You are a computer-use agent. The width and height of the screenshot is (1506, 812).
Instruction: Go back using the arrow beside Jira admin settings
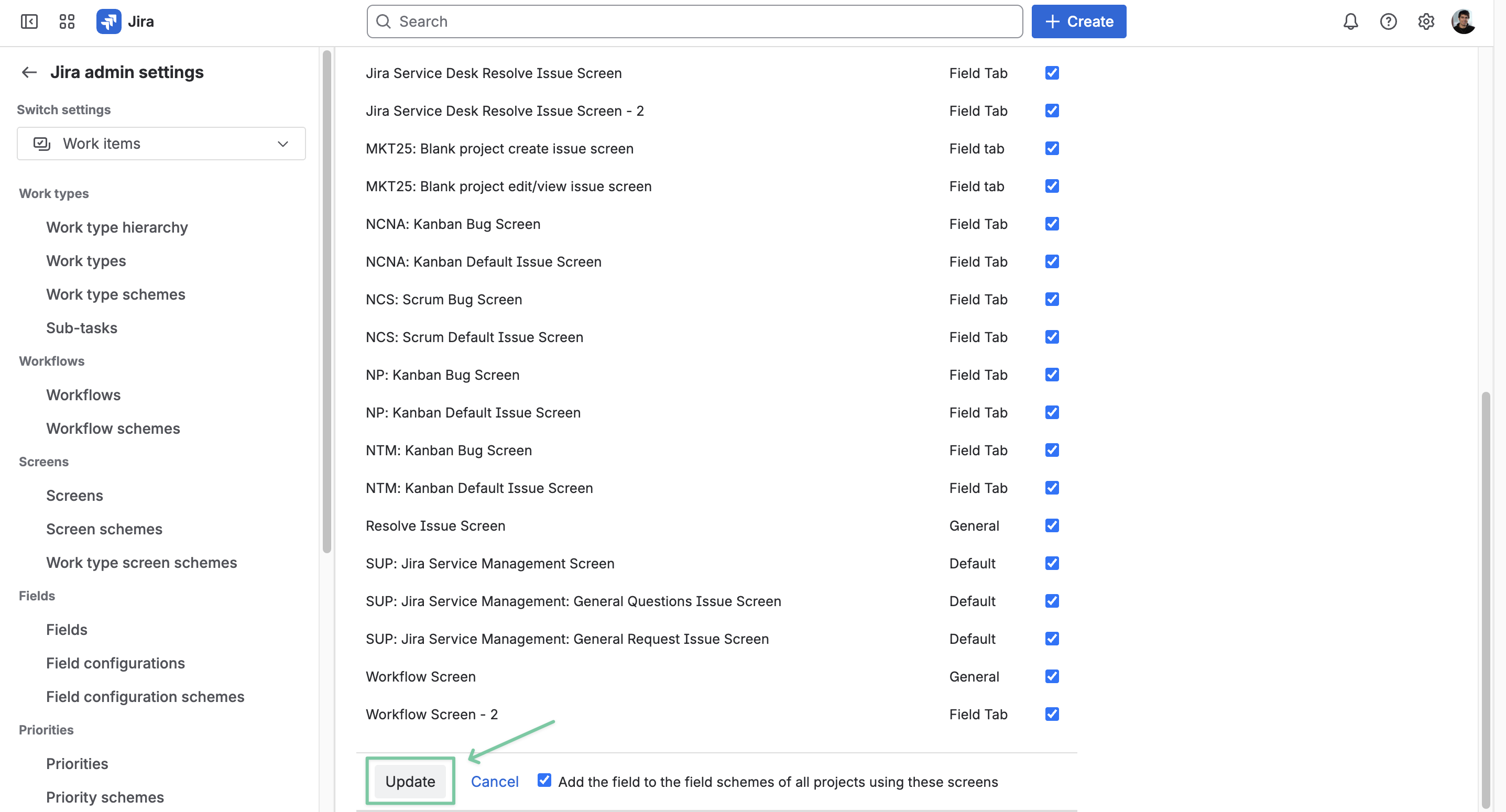click(x=29, y=72)
